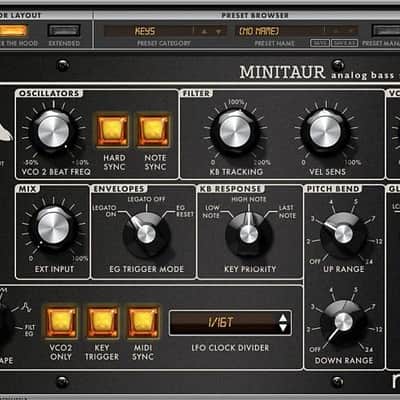Screen dimensions: 400x400
Task: Click the EG Trigger Mode rotary switch
Action: [146, 234]
